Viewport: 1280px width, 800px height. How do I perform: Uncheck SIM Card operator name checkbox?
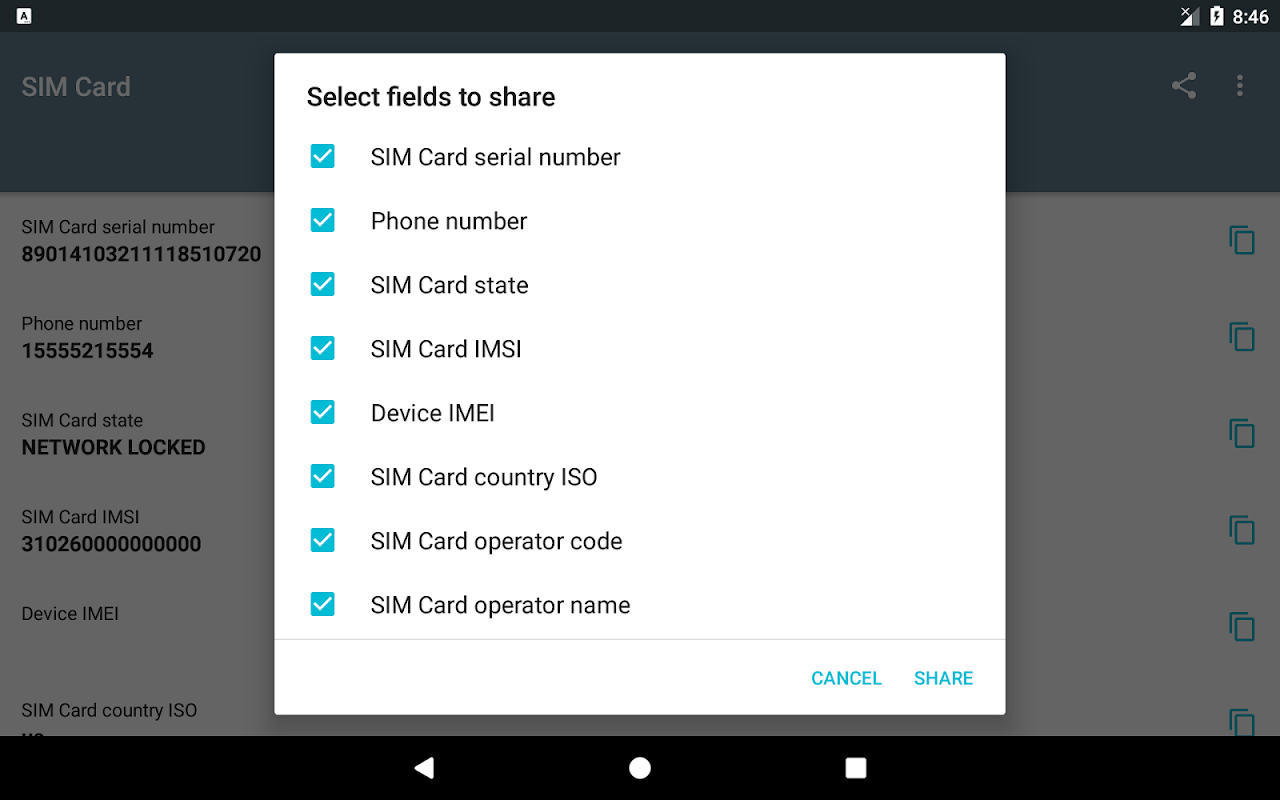(x=322, y=604)
